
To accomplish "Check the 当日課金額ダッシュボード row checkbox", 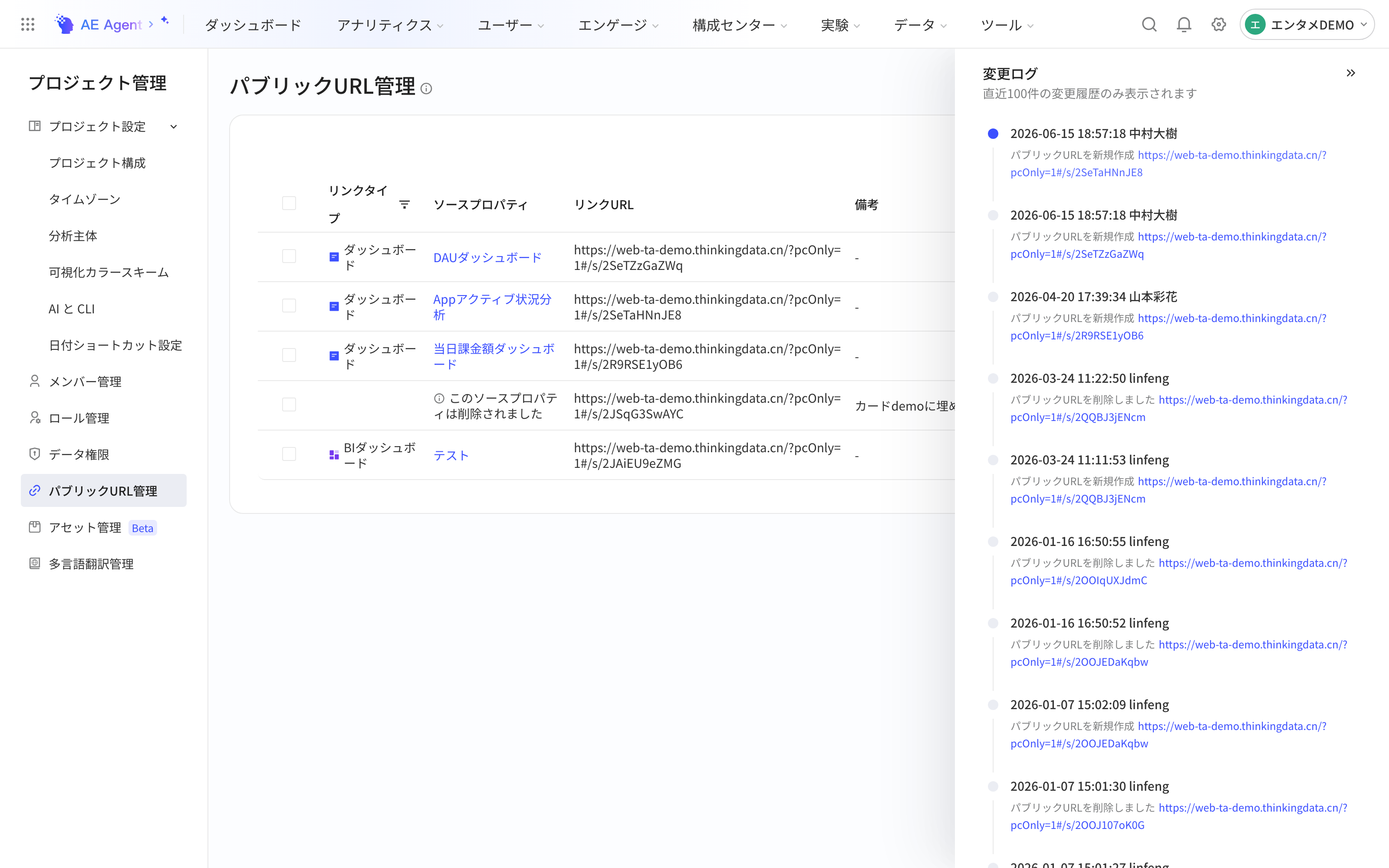I will pos(289,355).
